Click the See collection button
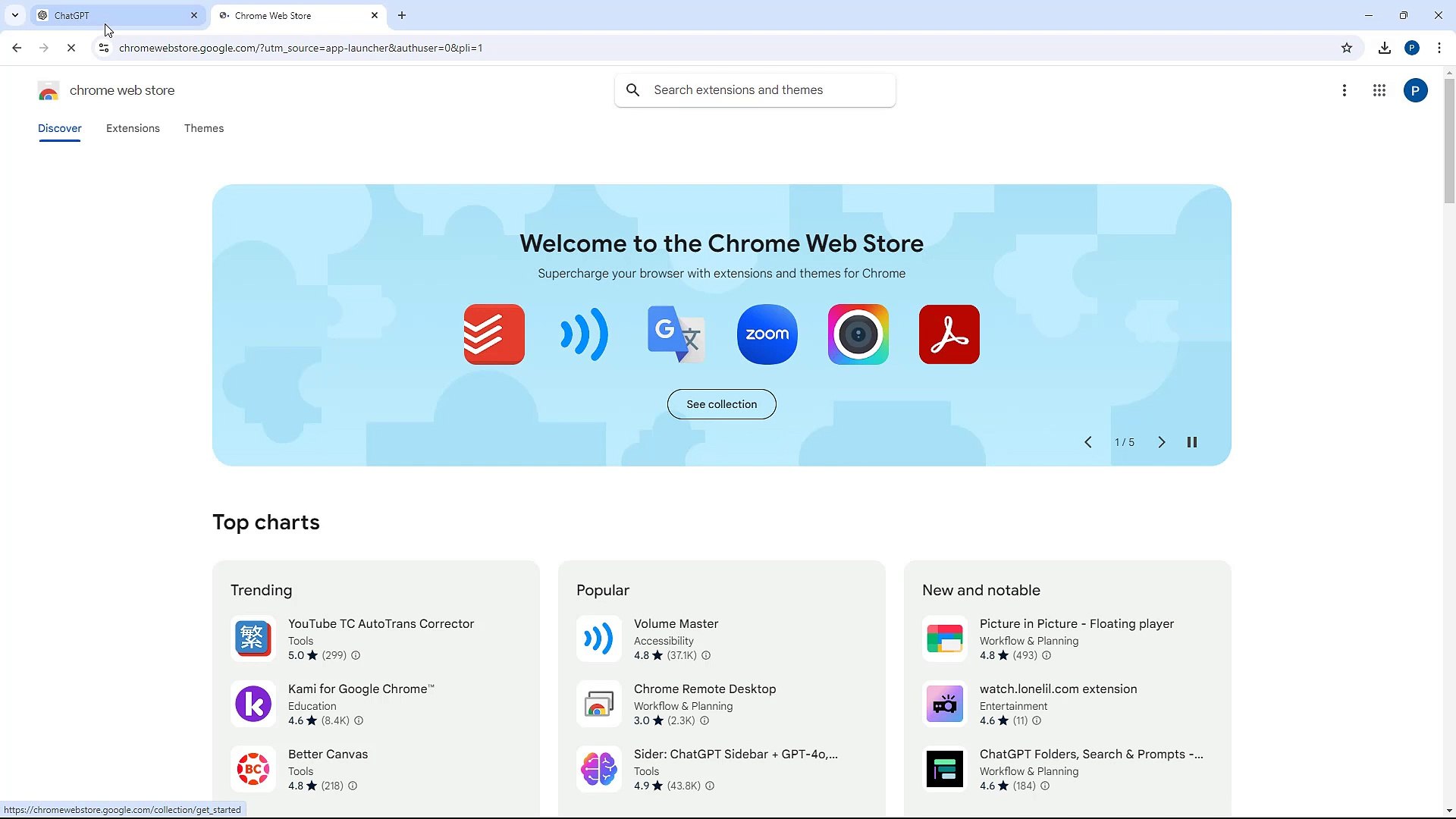This screenshot has height=819, width=1456. [x=721, y=404]
